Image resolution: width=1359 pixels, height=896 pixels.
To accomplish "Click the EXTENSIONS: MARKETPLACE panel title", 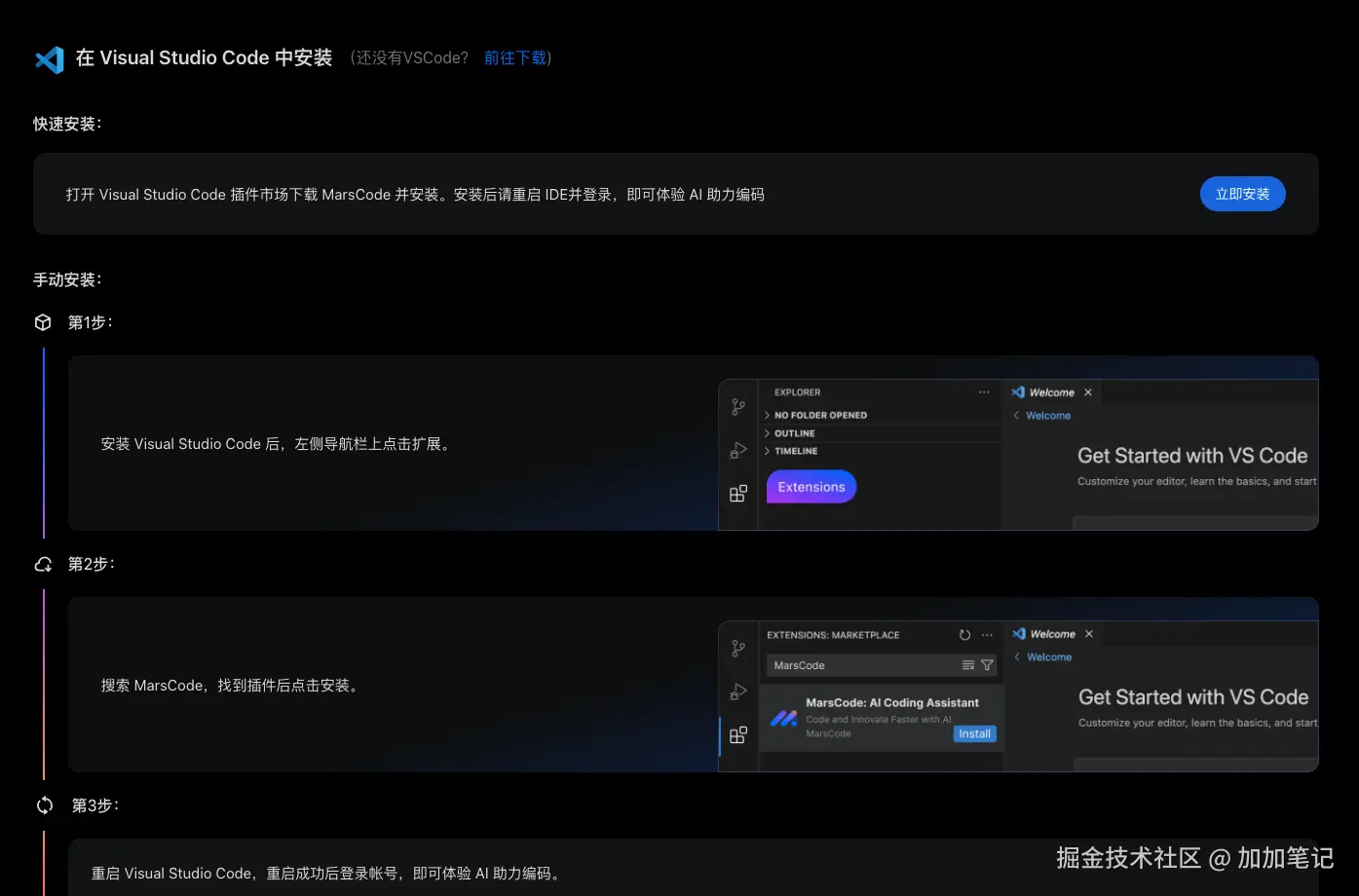I will [833, 635].
